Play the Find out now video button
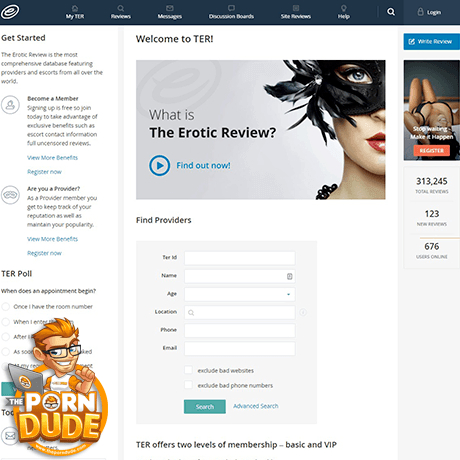The width and height of the screenshot is (460, 460). click(x=159, y=165)
